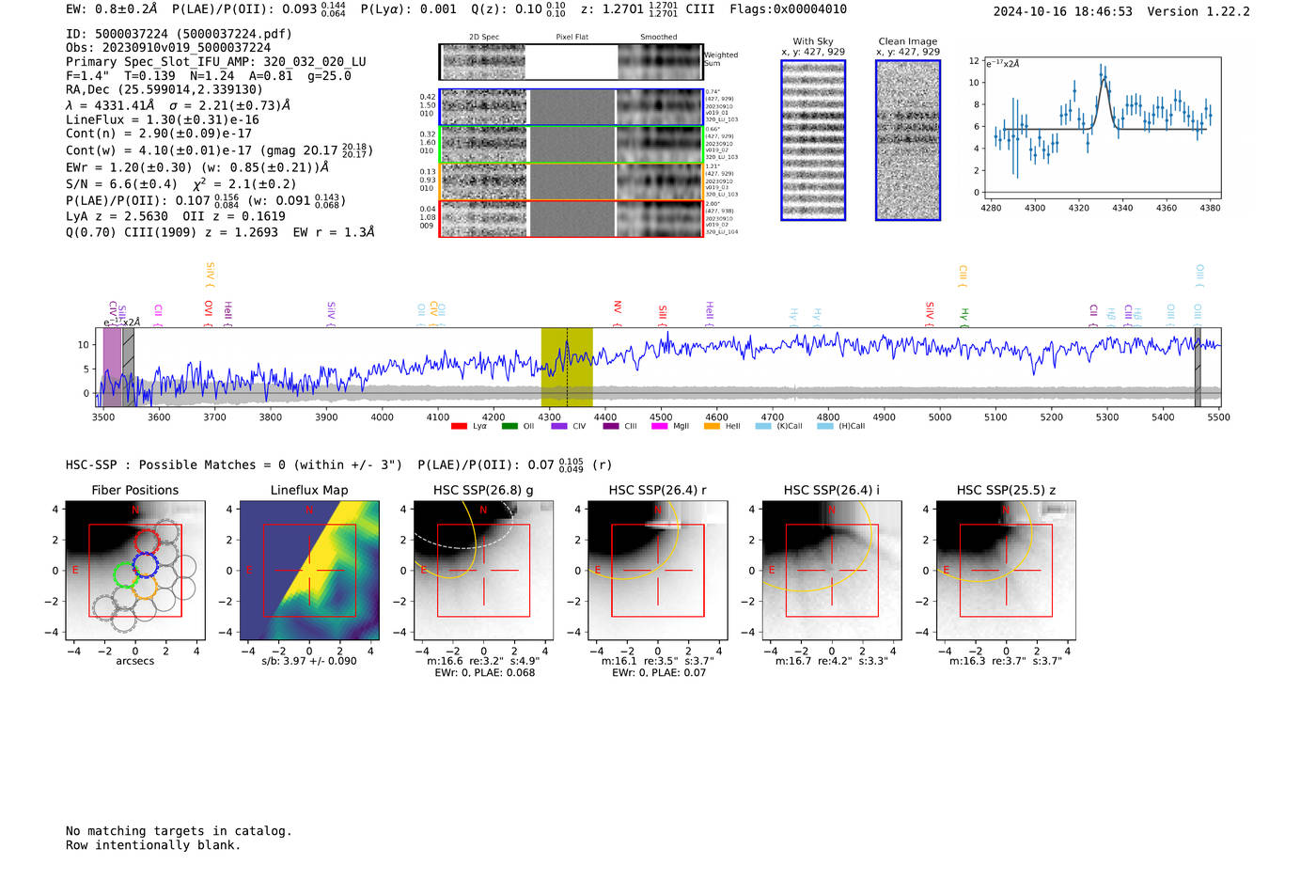Screen dimensions: 1316x896
Task: Click the (K)CaII legend swatch
Action: (x=762, y=426)
